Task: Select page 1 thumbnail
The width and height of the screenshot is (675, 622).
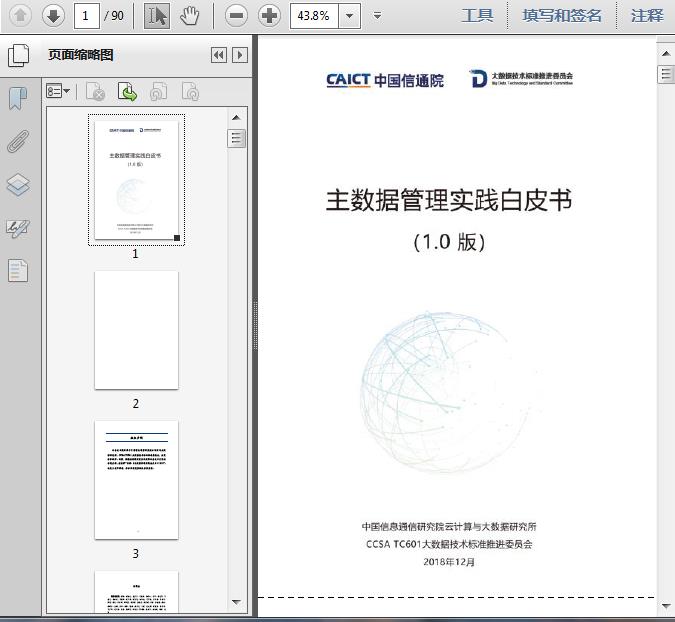Action: pyautogui.click(x=136, y=180)
